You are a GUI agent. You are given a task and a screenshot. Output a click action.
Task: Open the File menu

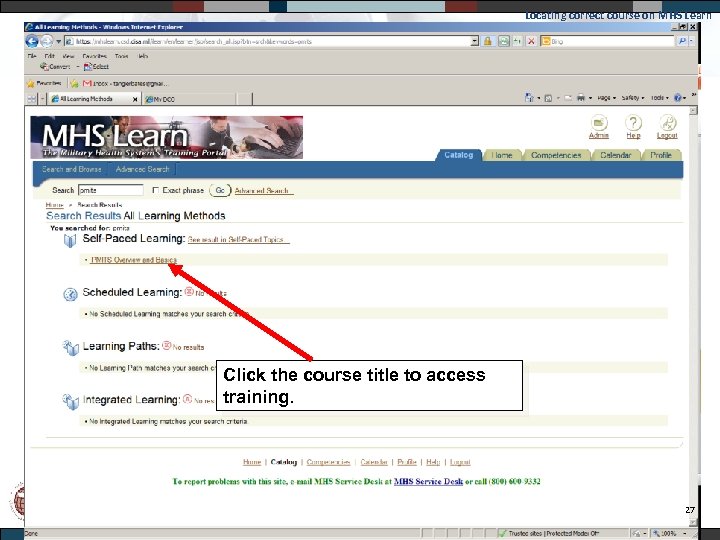click(32, 56)
